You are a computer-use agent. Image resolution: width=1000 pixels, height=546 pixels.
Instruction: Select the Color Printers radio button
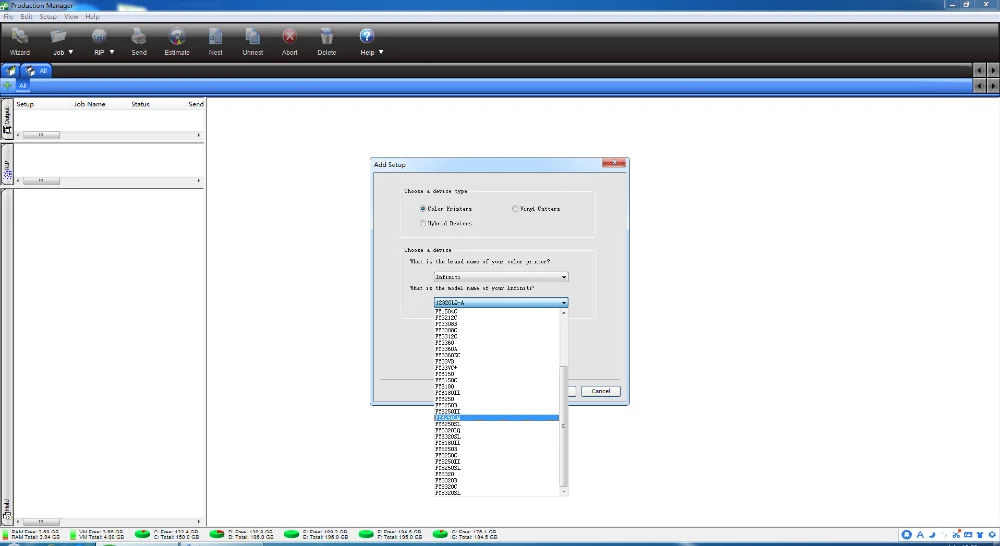(423, 209)
